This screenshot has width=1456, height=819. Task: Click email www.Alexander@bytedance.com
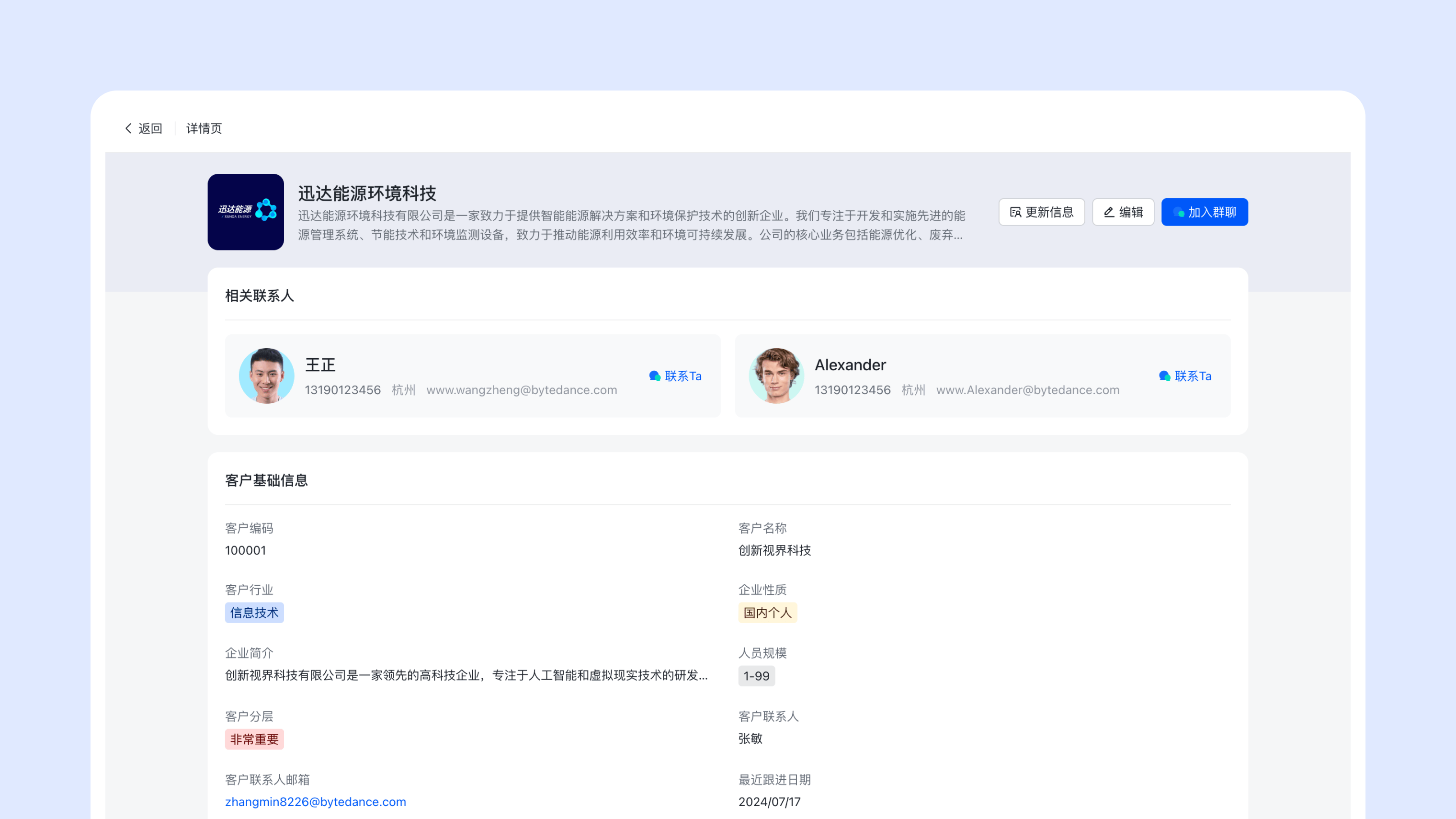[1027, 390]
